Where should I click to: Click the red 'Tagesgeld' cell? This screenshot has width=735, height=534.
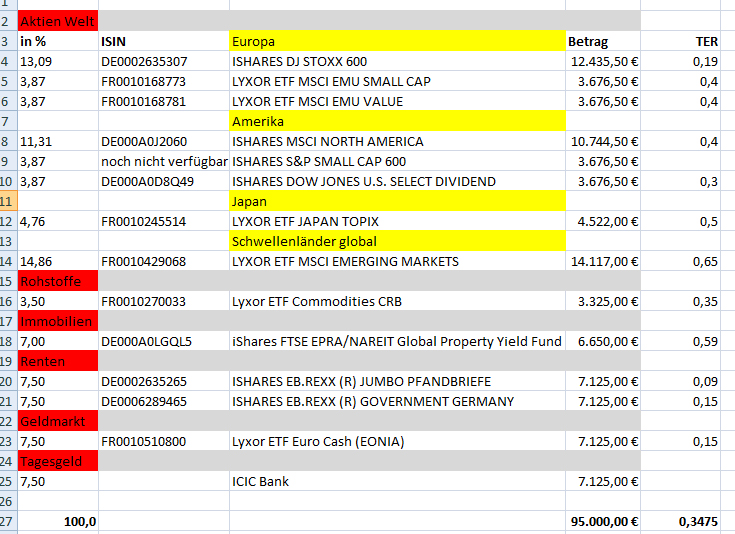[x=58, y=461]
